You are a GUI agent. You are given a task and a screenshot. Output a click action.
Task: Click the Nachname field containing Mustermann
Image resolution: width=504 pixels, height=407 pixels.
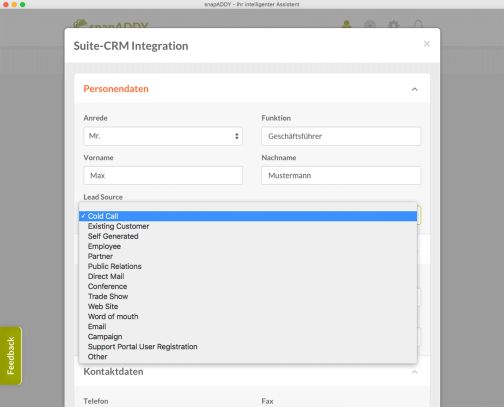(x=341, y=175)
